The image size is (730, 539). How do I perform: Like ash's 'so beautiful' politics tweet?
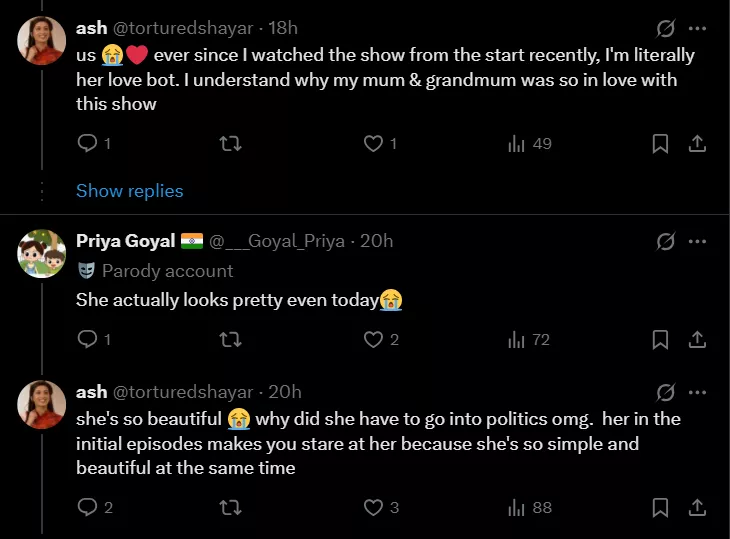pyautogui.click(x=373, y=508)
